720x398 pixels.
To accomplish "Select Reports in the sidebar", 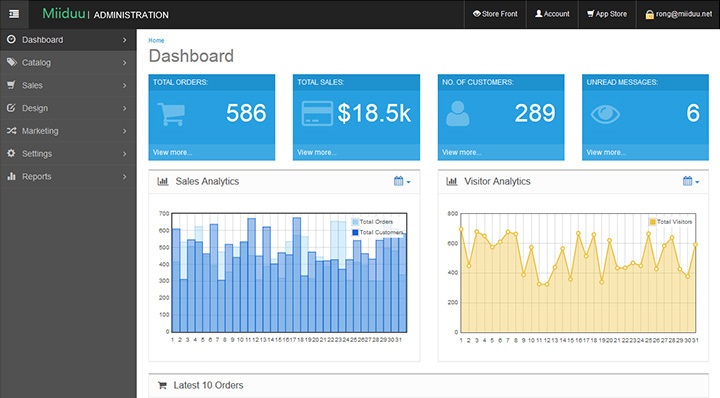I will click(68, 176).
